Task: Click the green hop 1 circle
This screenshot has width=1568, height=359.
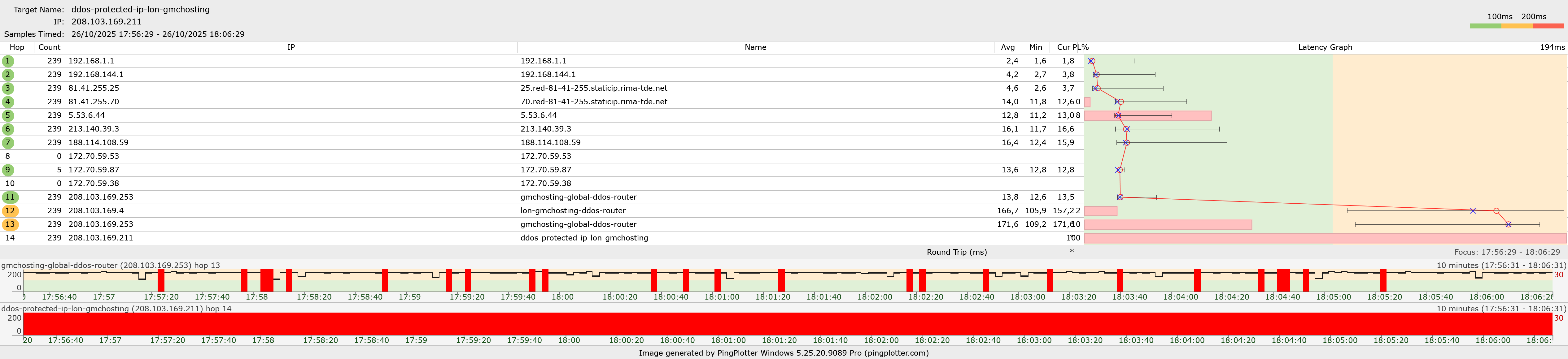Action: point(8,61)
